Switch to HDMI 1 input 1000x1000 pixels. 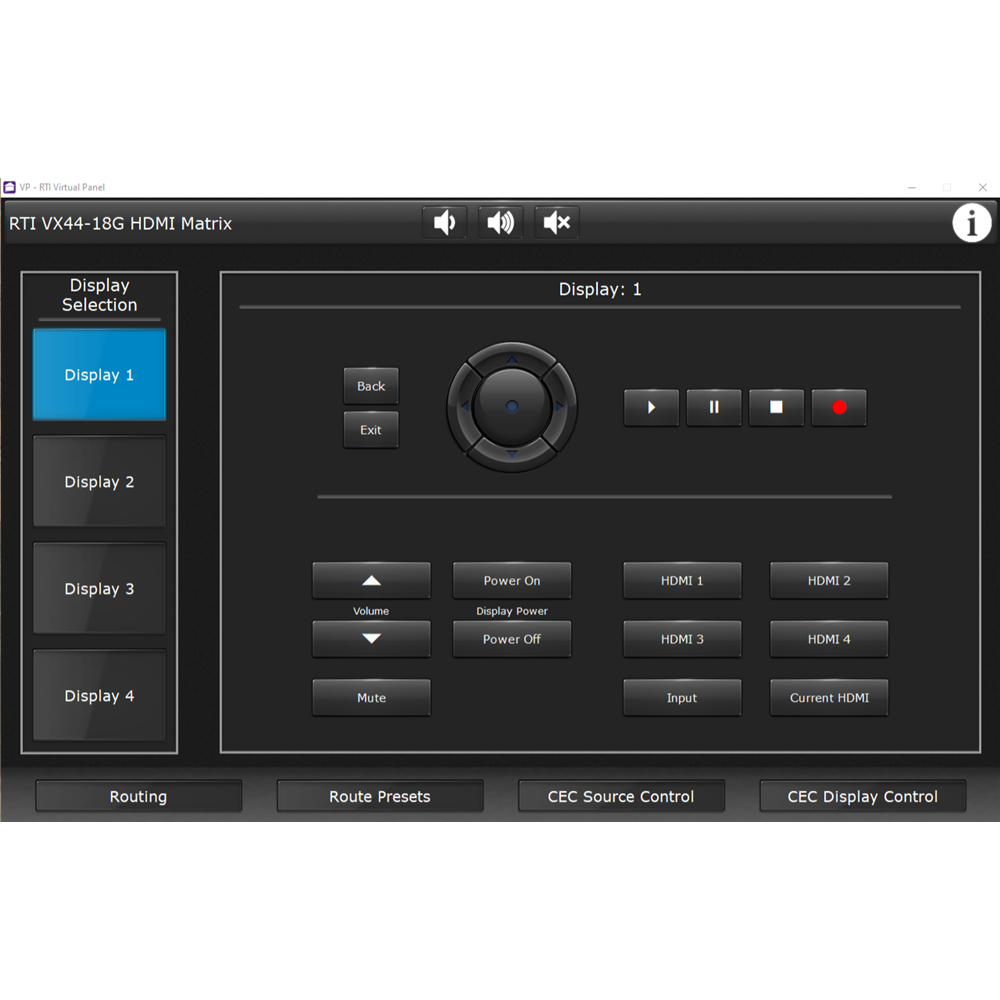point(682,580)
